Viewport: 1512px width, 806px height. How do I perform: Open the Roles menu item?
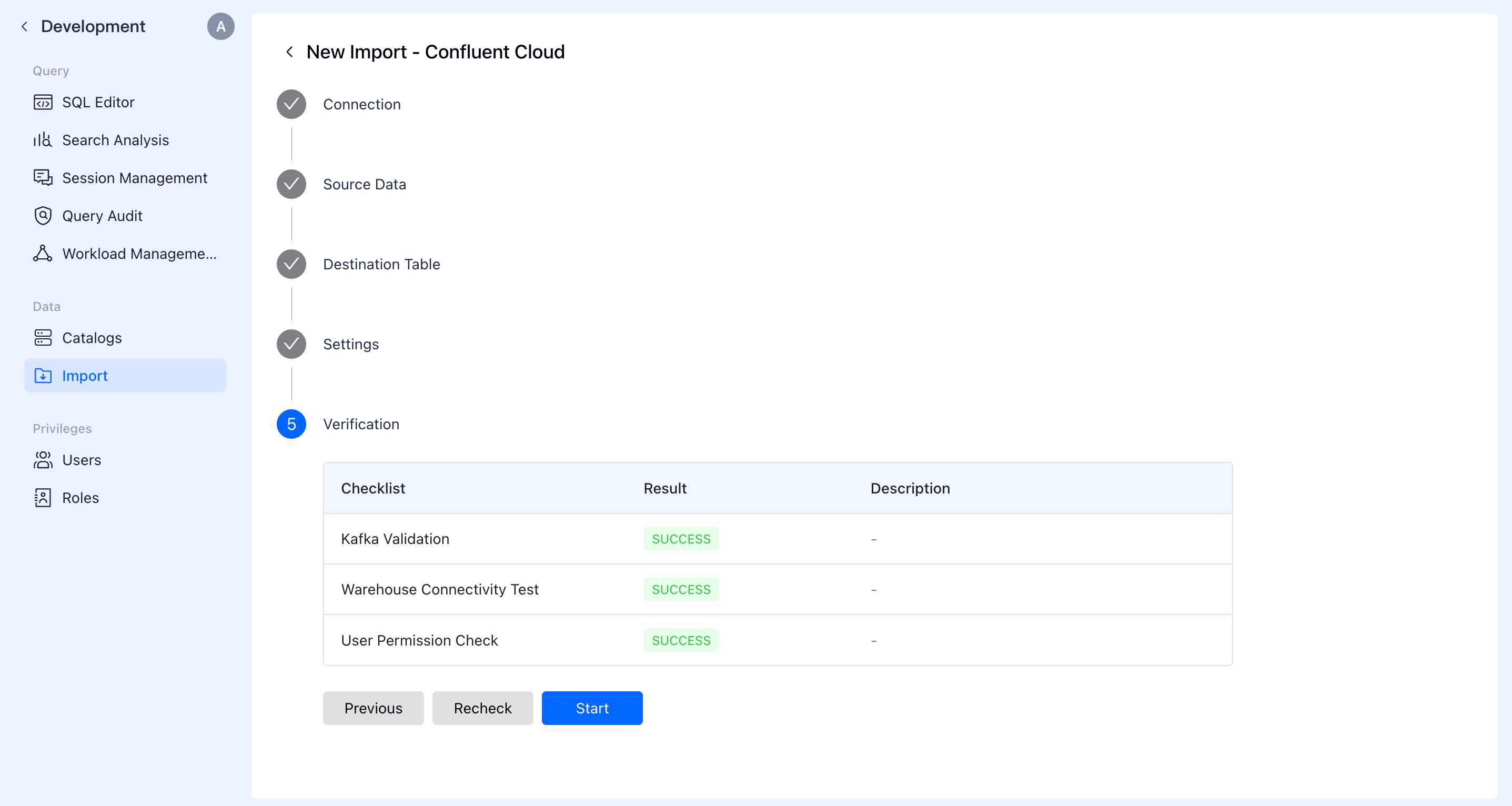coord(80,498)
